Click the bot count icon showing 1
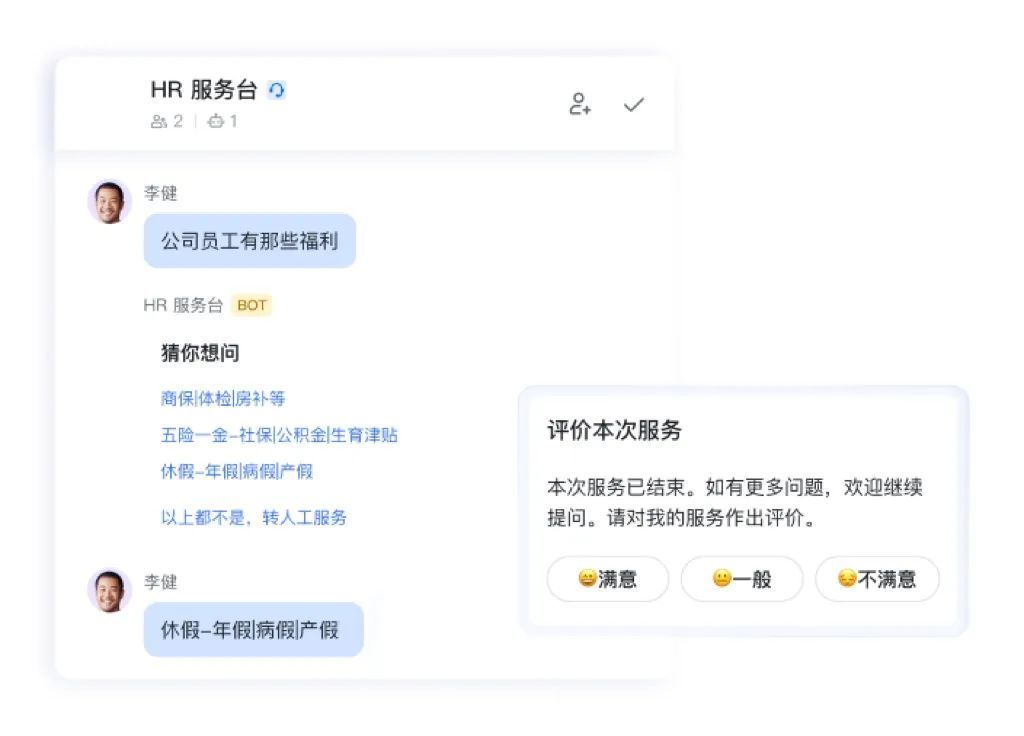 [216, 122]
